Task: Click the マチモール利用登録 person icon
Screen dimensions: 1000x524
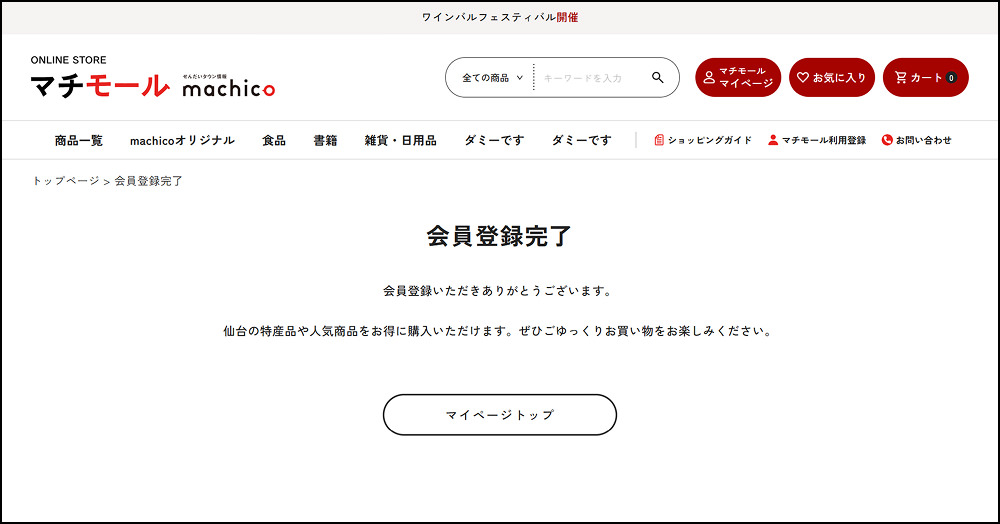Action: tap(773, 141)
